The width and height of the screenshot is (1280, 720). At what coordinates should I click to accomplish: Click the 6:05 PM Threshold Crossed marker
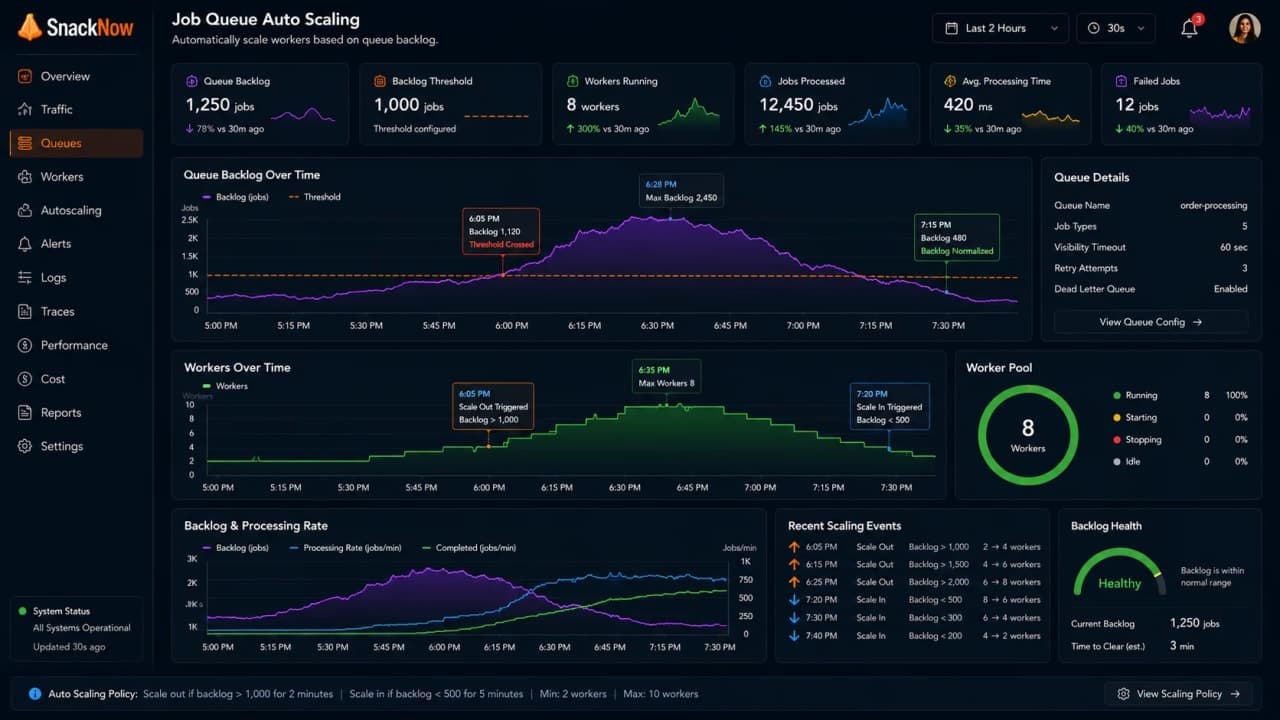501,231
